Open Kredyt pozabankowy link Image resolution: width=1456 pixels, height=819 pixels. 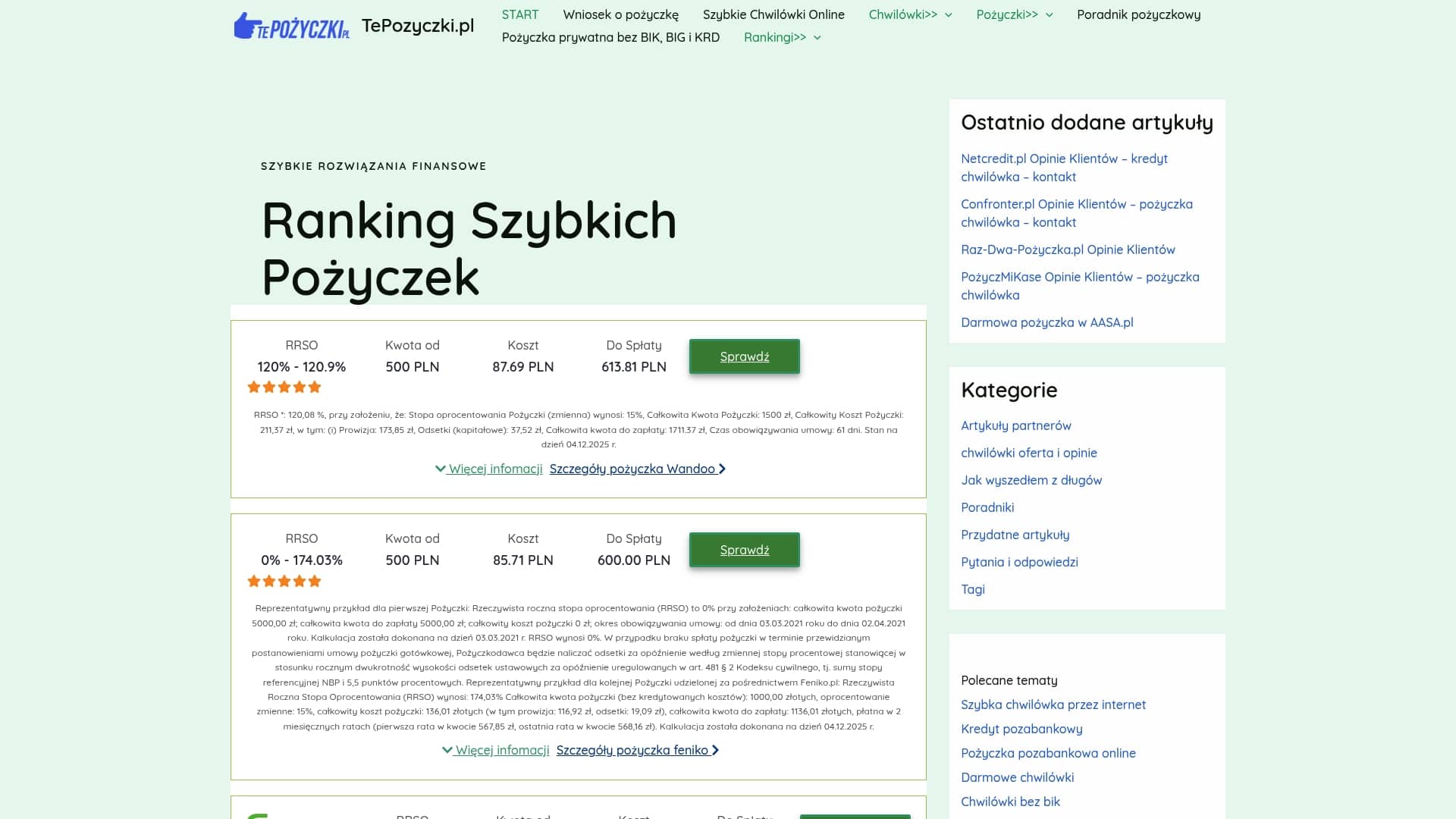click(1021, 729)
